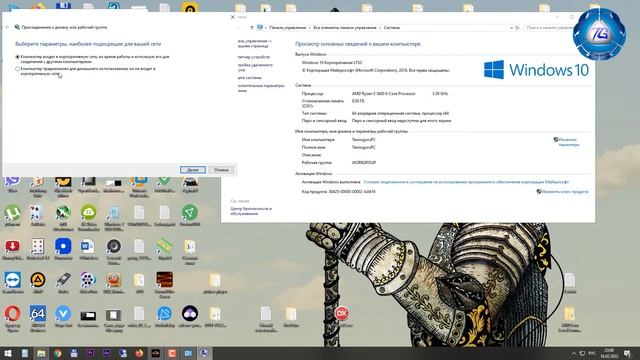
Task: Open Chrome from the taskbar
Action: tap(58, 353)
